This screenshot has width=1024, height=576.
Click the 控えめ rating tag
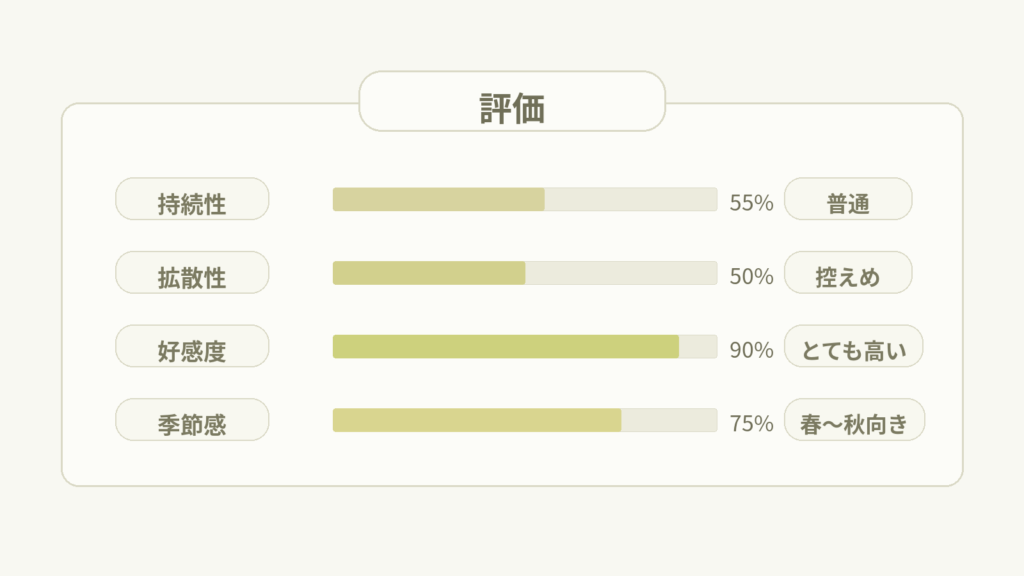tap(848, 273)
